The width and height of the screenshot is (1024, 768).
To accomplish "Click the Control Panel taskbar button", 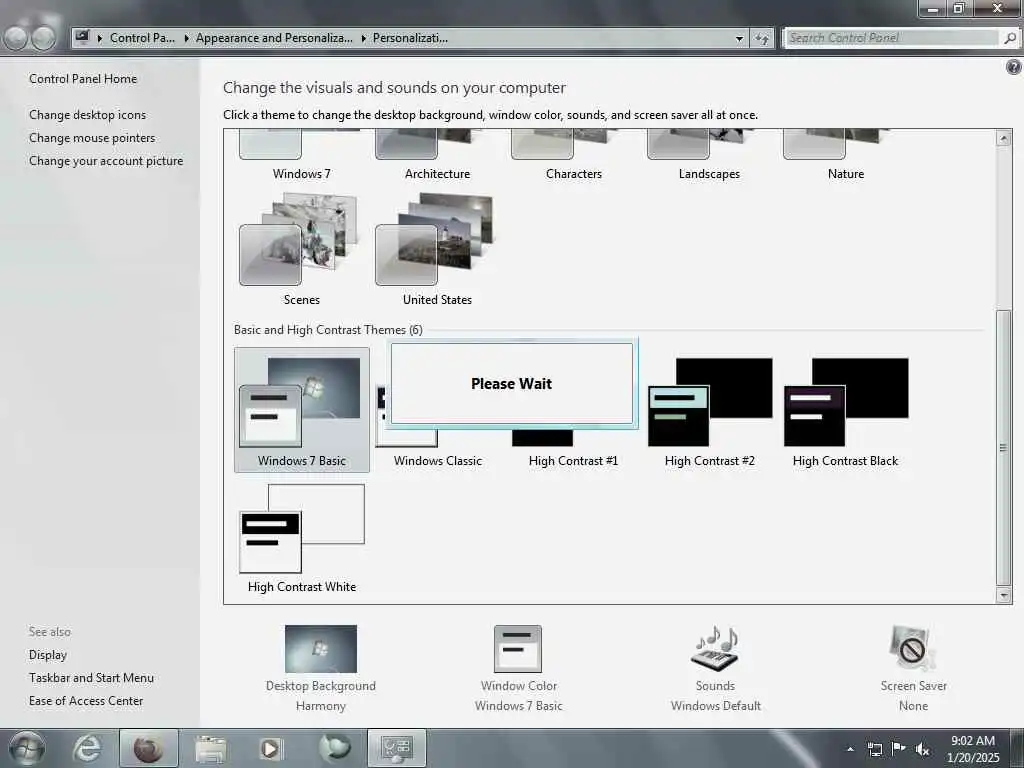I will click(396, 748).
